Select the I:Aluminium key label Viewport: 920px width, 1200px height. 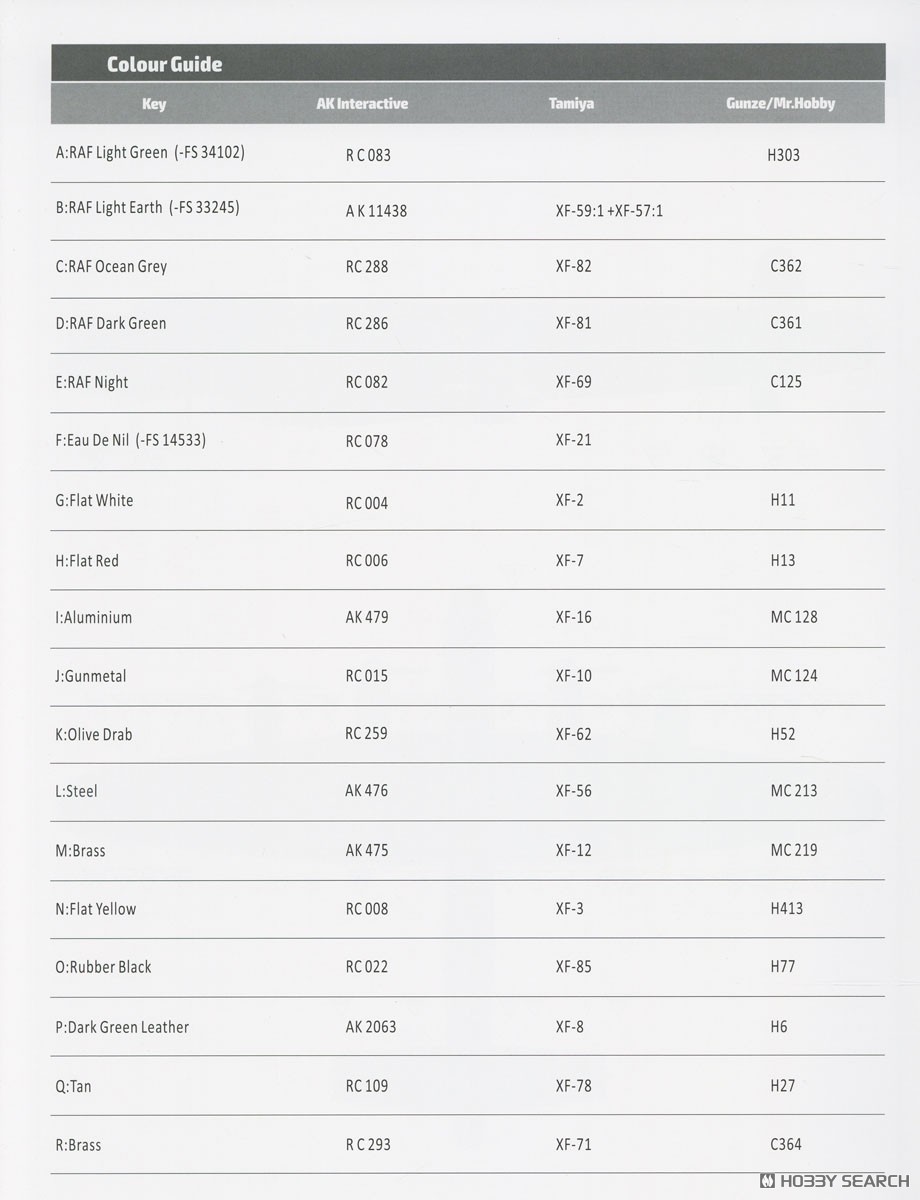tap(94, 617)
